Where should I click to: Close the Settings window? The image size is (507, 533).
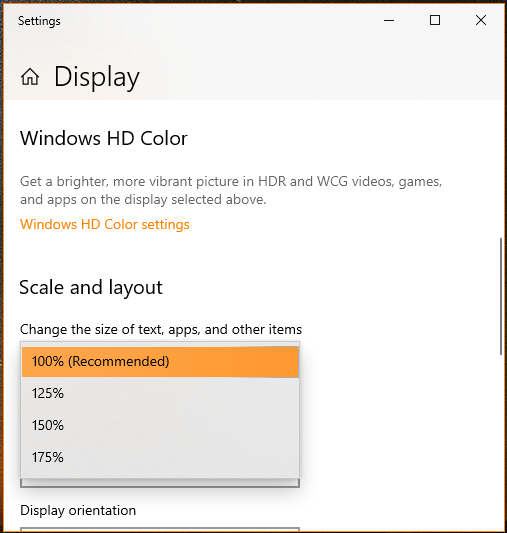pos(481,20)
